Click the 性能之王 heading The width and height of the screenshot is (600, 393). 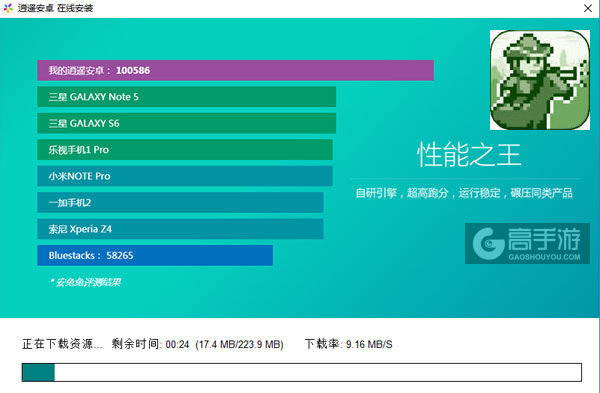[x=469, y=155]
